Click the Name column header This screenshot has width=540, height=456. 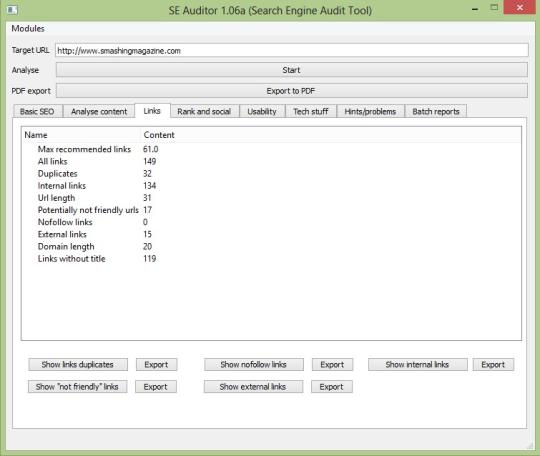(x=81, y=135)
